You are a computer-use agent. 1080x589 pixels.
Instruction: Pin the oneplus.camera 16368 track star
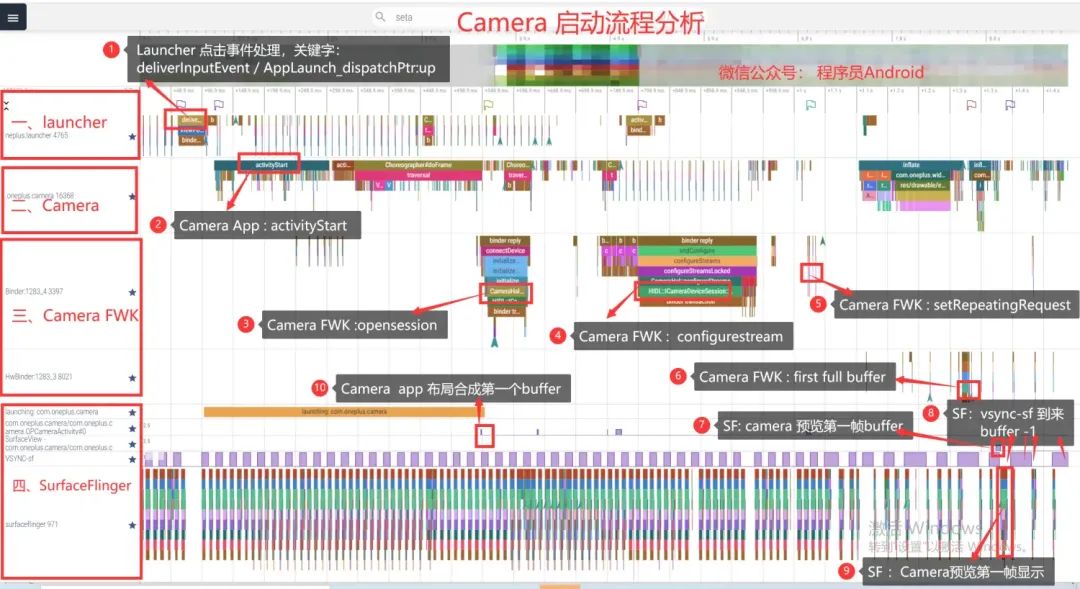[132, 196]
